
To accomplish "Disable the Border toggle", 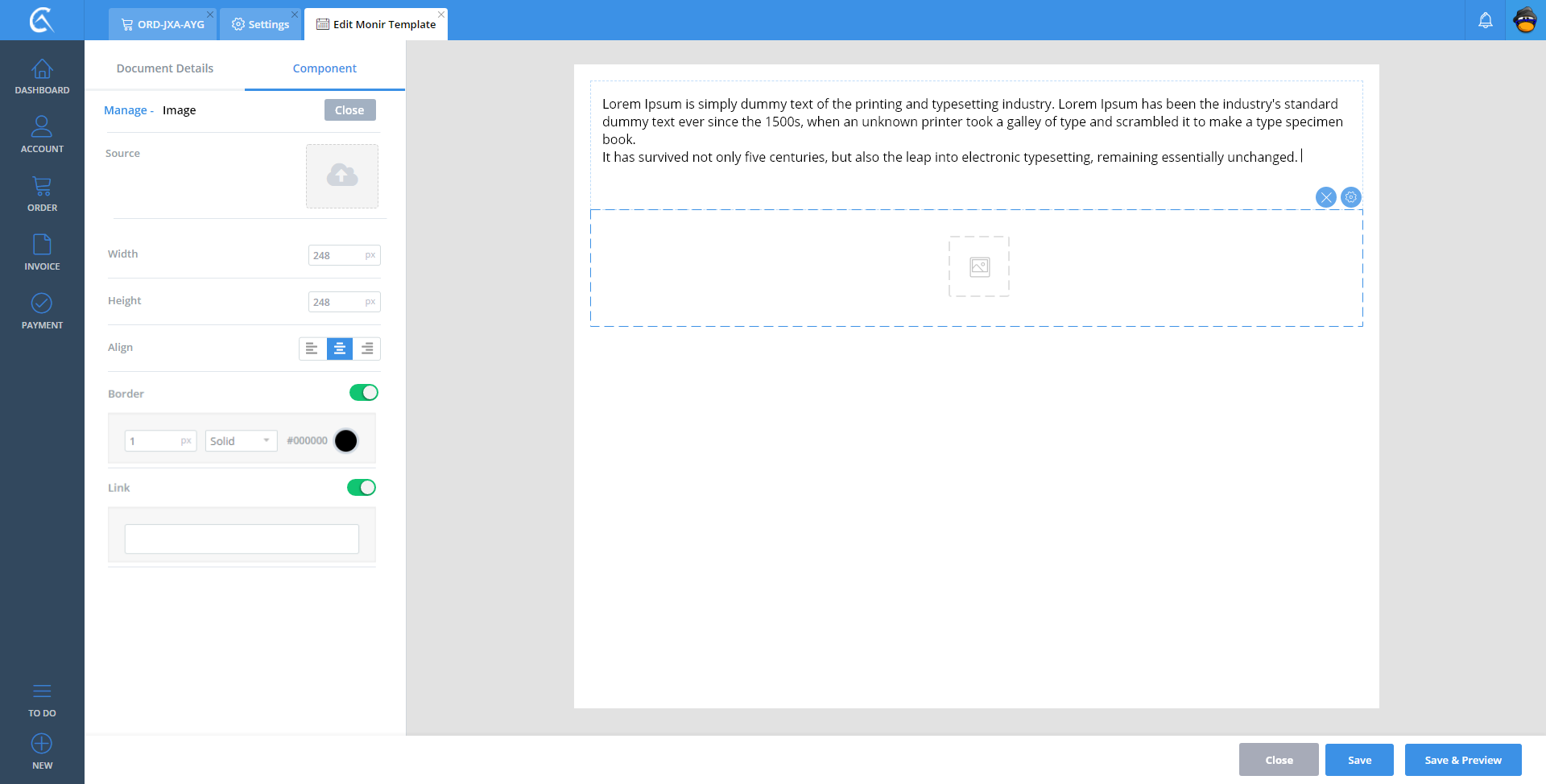I will point(363,393).
